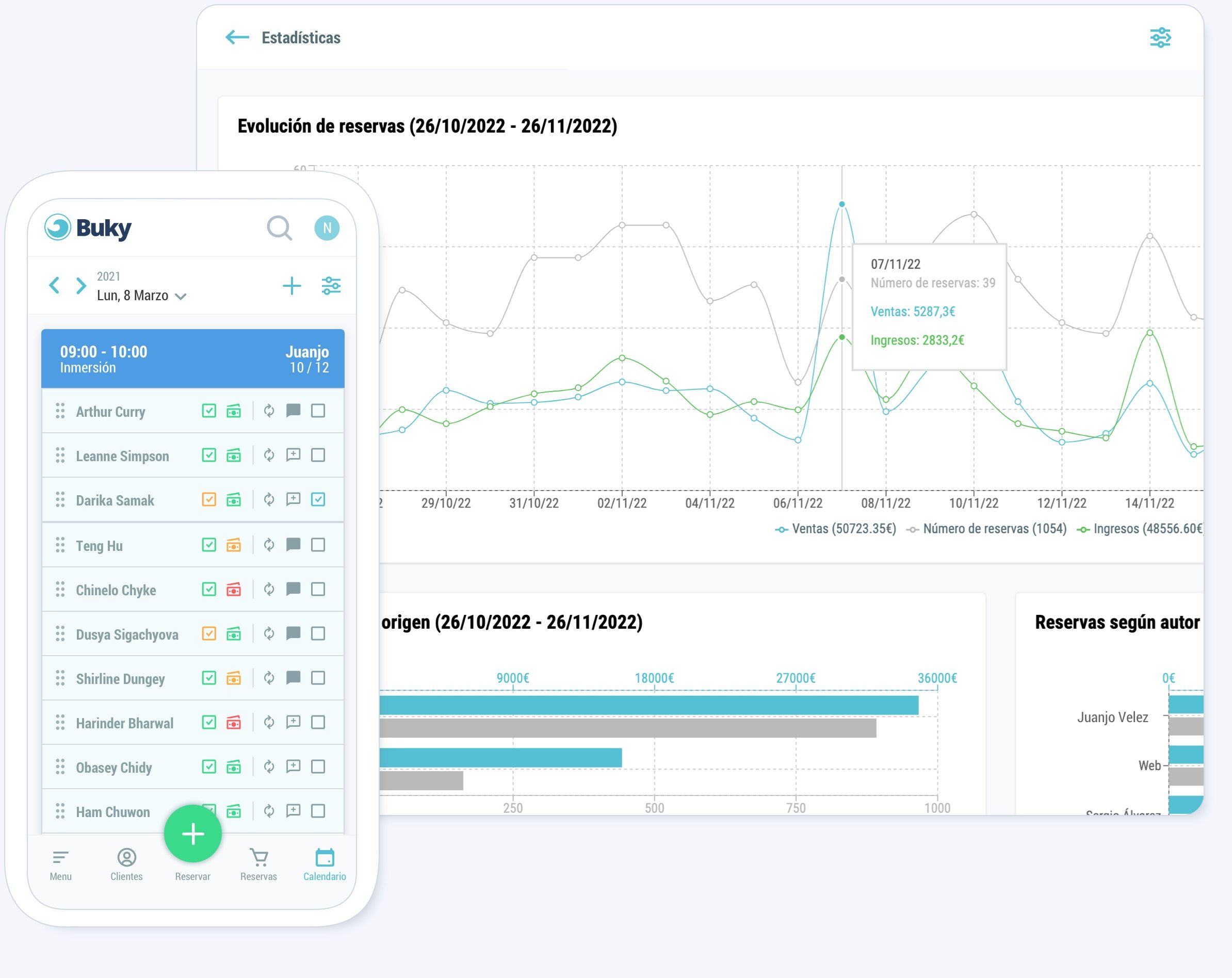Click the red payment icon for Chinelo Chyke
Screen dimensions: 1232x978
click(x=234, y=589)
